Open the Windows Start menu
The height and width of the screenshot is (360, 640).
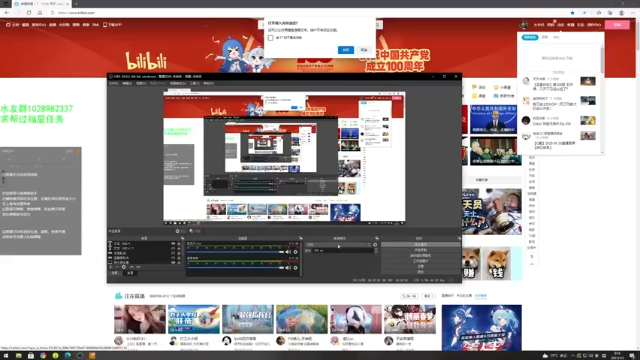pyautogui.click(x=6, y=356)
